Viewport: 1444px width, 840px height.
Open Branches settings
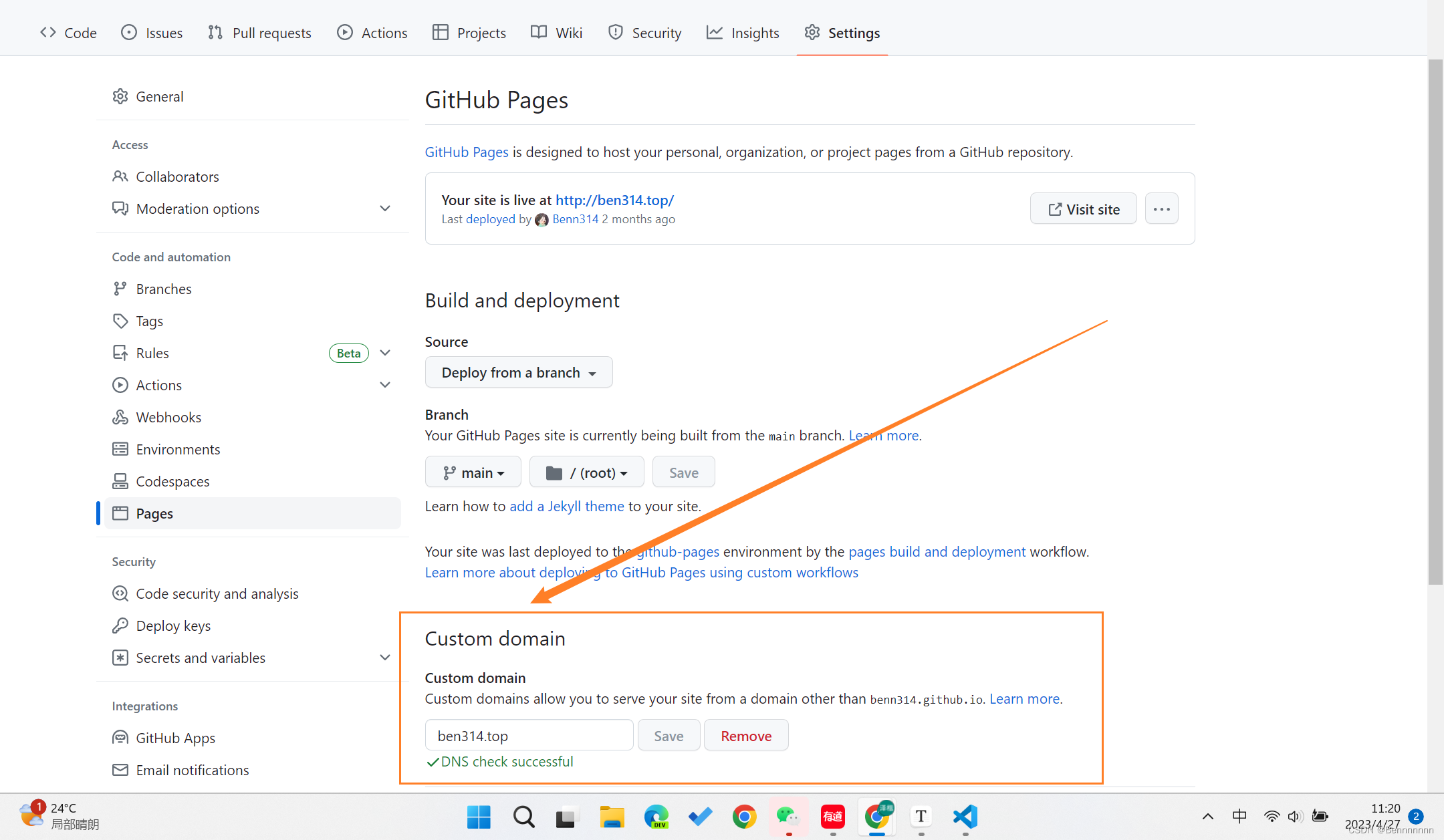(x=253, y=289)
